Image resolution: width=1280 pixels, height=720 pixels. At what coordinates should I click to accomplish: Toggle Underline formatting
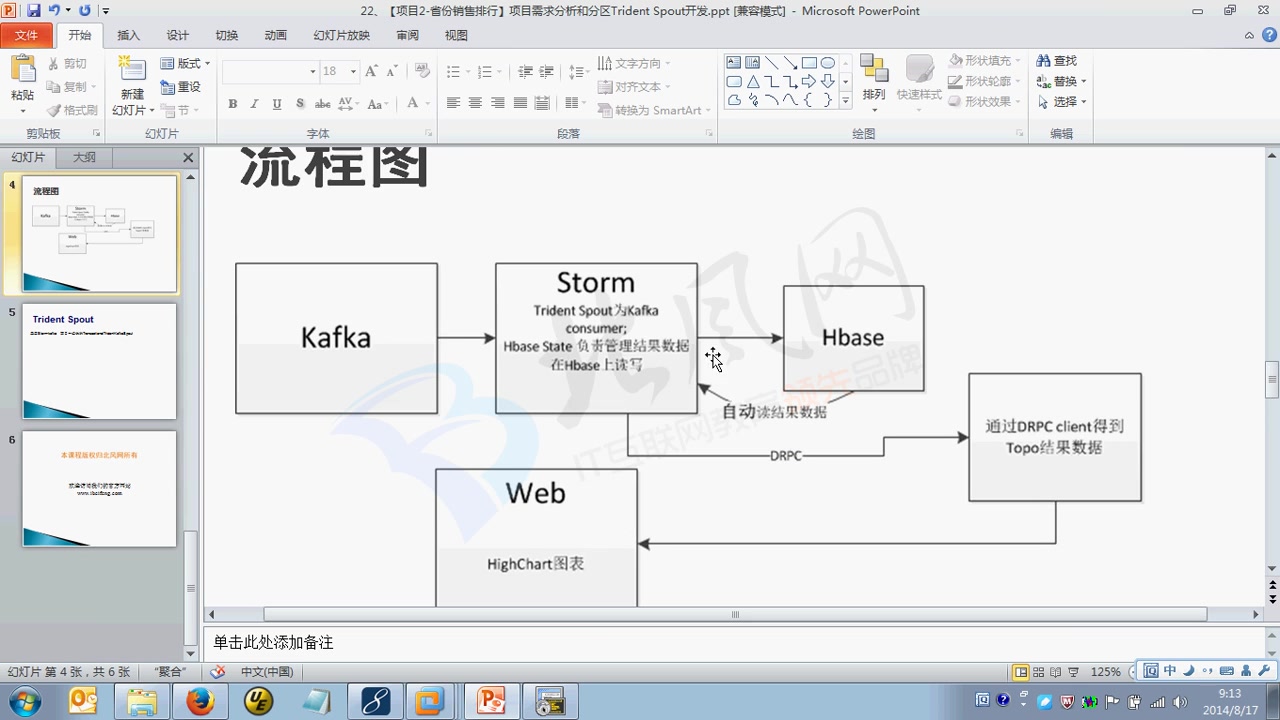click(276, 103)
